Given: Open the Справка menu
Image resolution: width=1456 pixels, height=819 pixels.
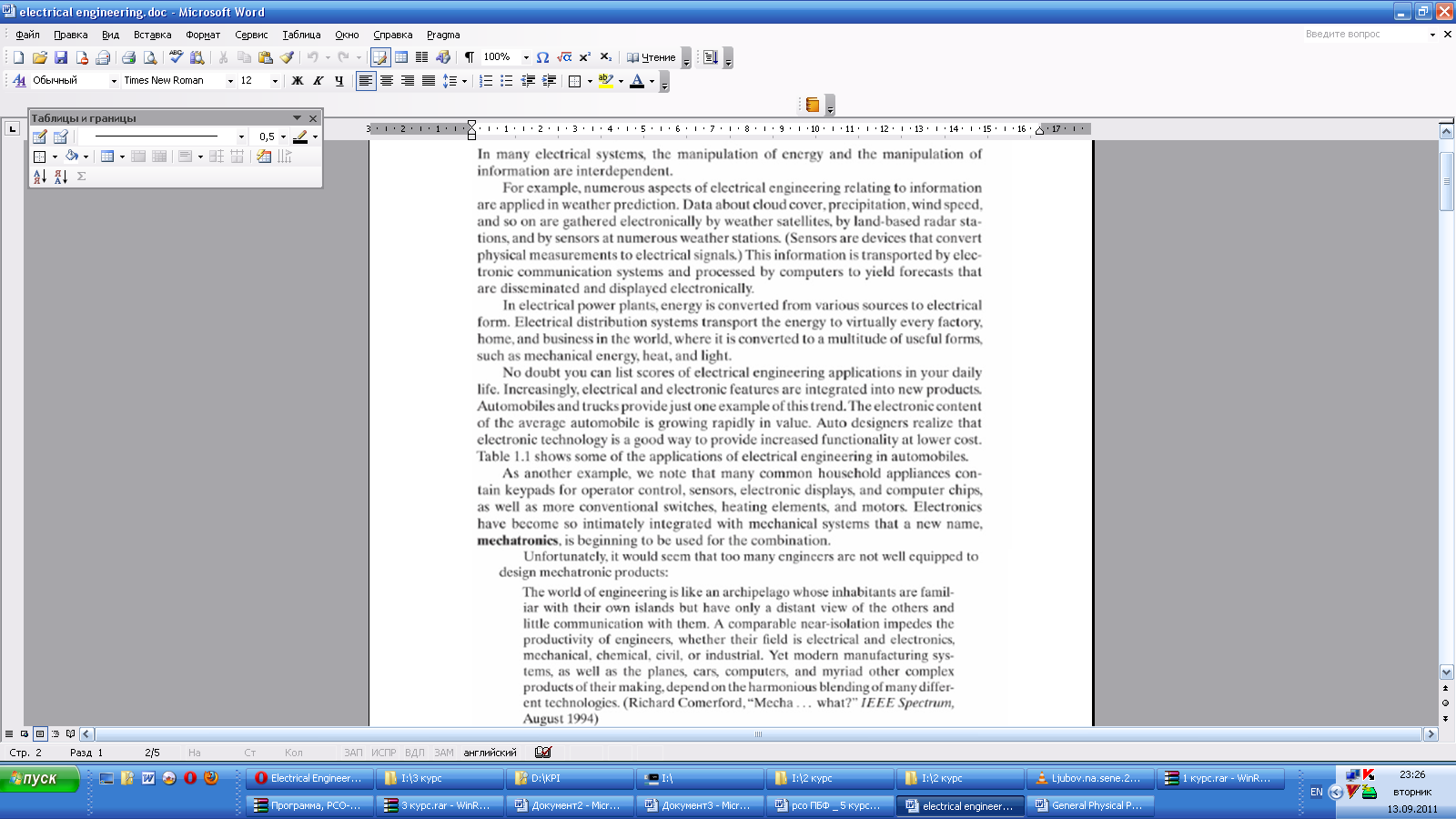Looking at the screenshot, I should pyautogui.click(x=392, y=35).
